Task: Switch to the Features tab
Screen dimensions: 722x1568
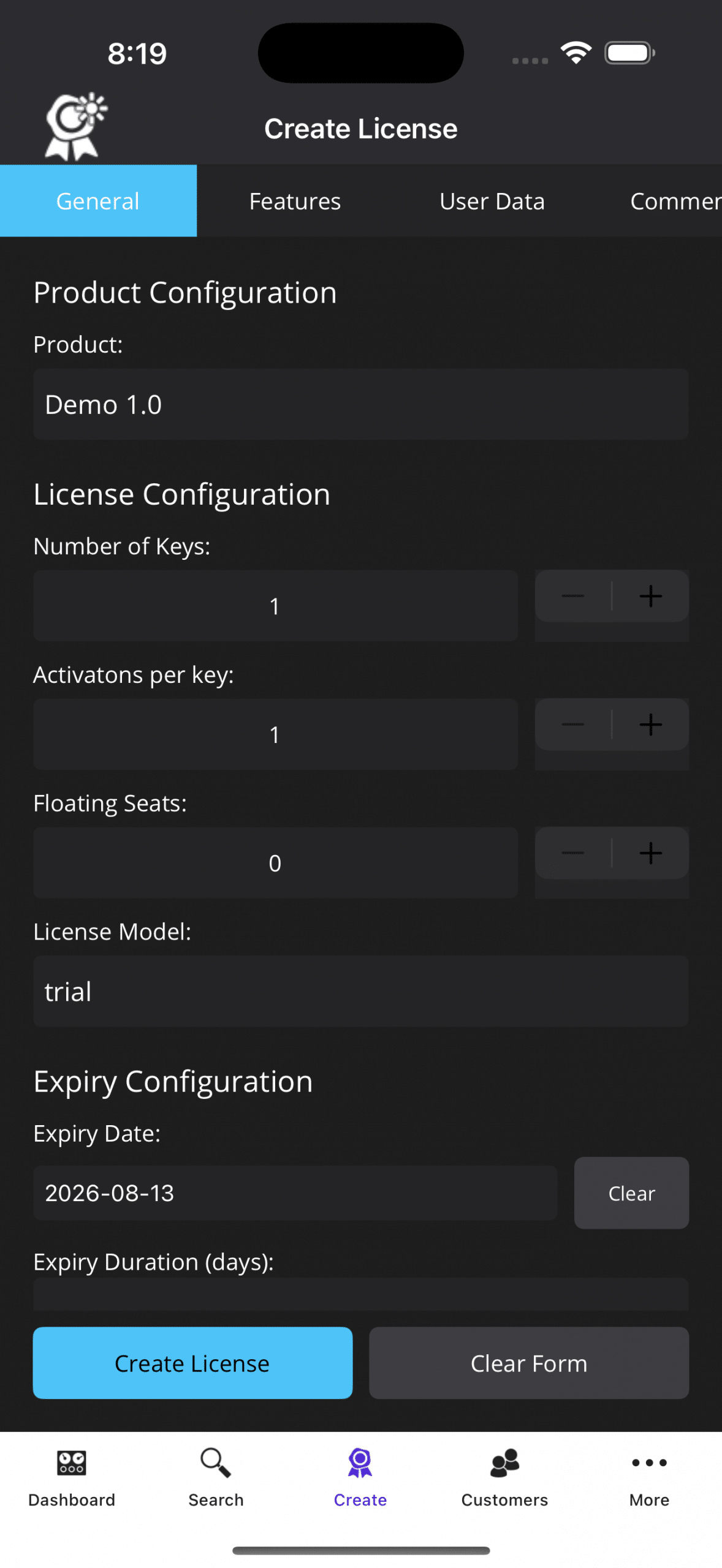Action: (x=295, y=201)
